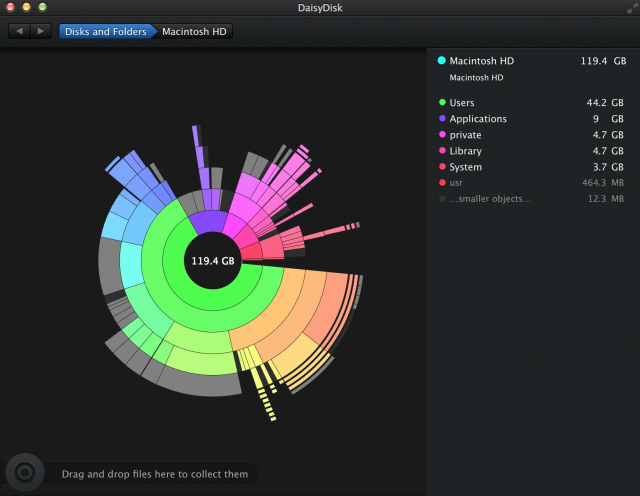This screenshot has height=496, width=640.
Task: Click the green dot beside Users
Action: [442, 102]
